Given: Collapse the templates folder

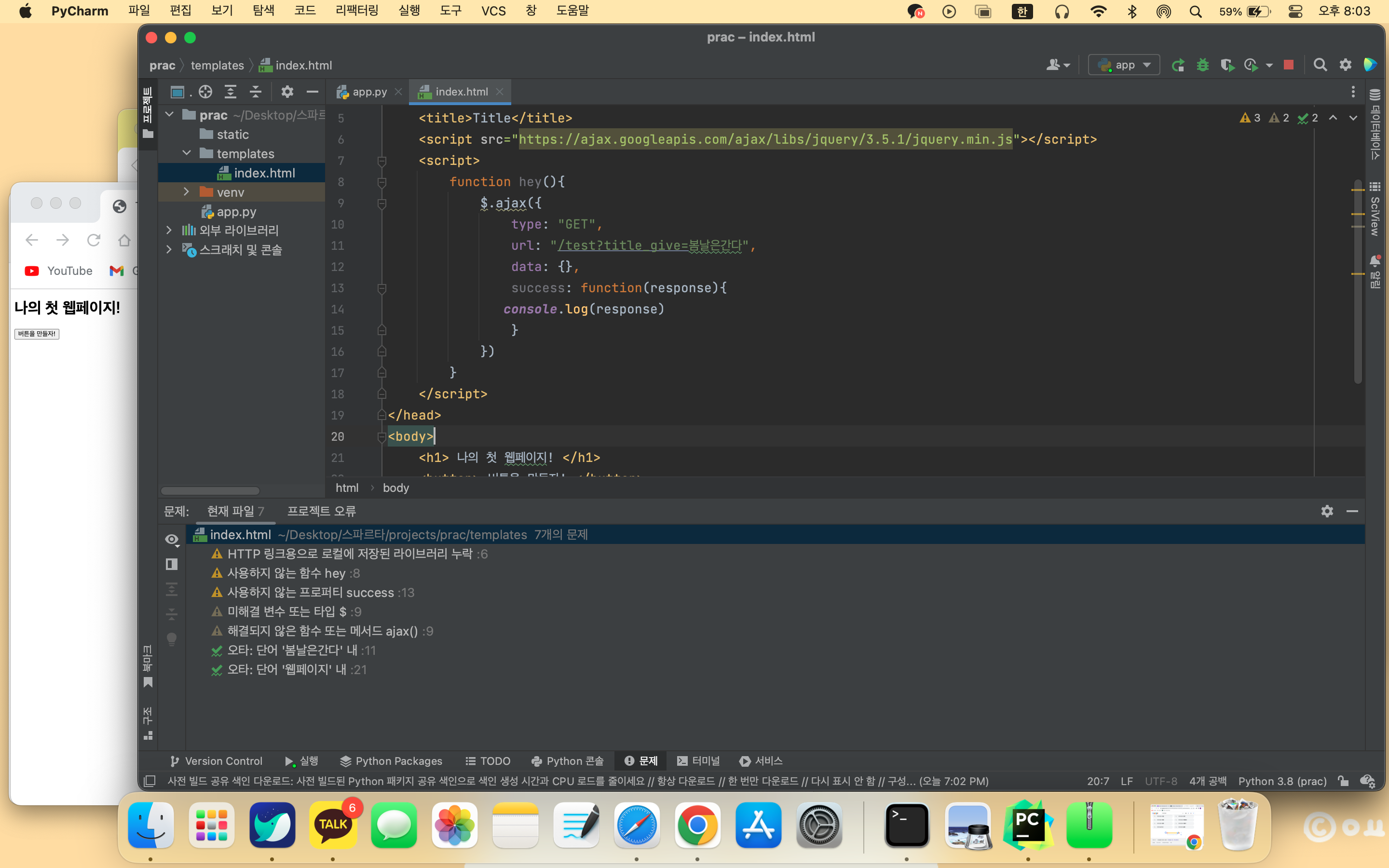Looking at the screenshot, I should [187, 153].
